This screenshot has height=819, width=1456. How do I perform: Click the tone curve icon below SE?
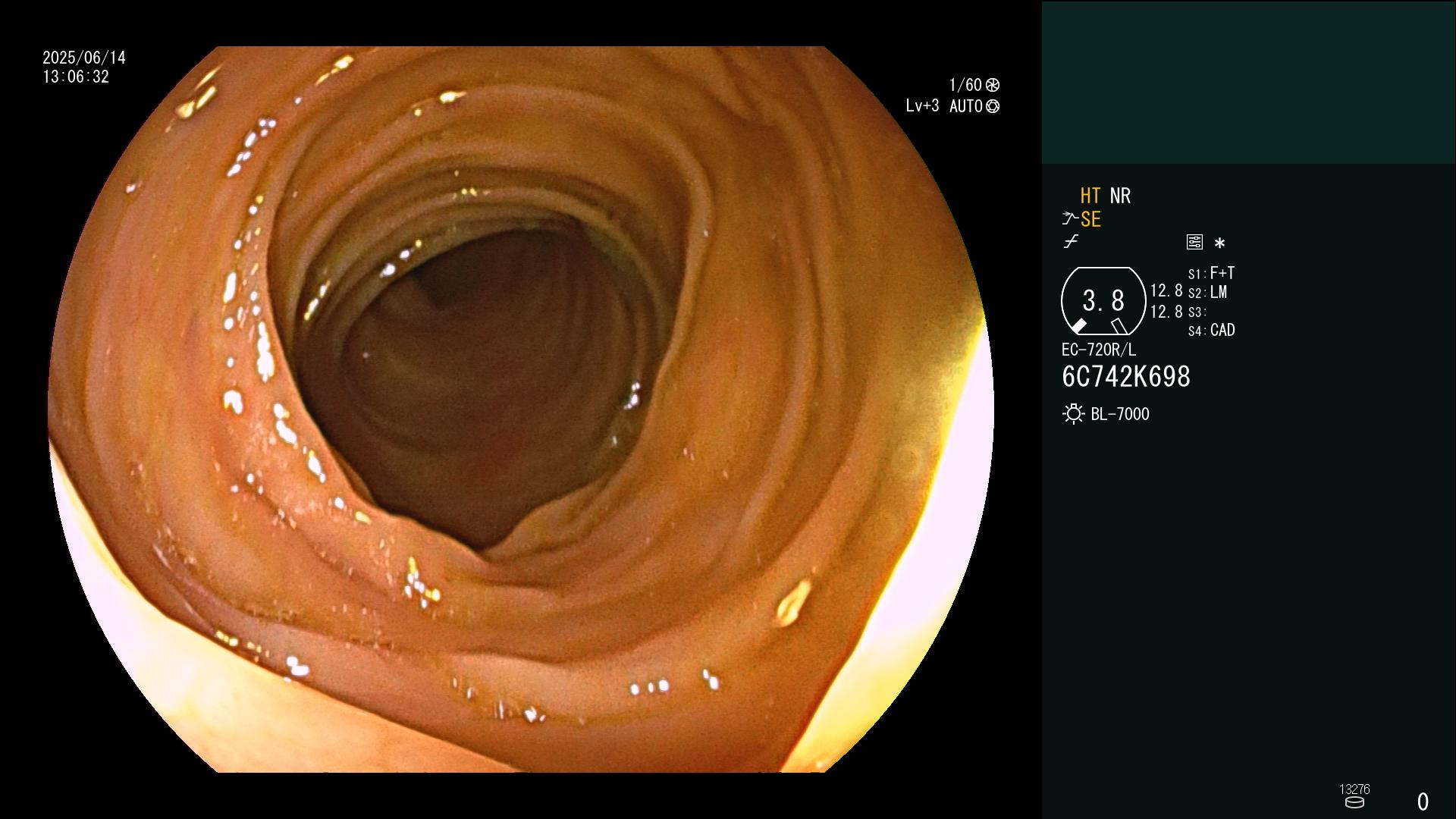(x=1071, y=242)
